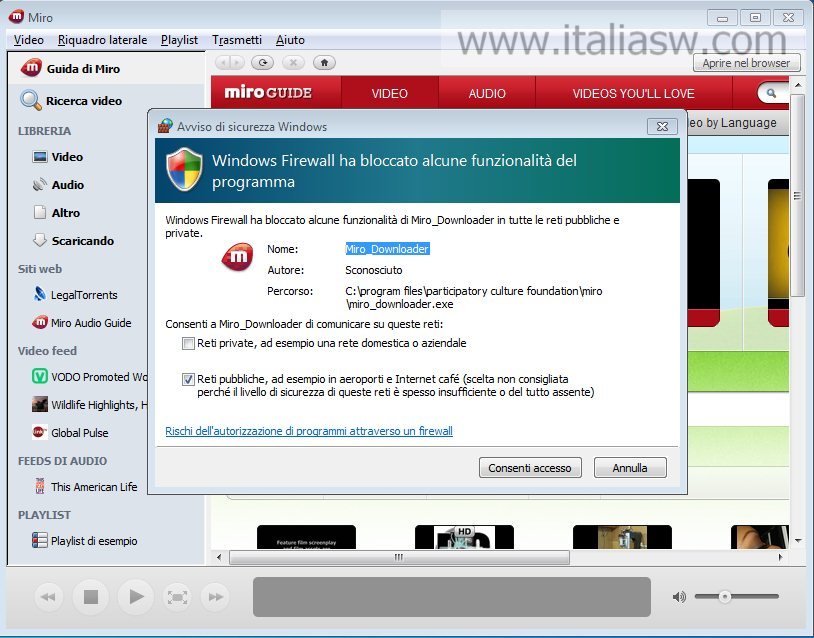Click the Sconosciuto author value

374,270
